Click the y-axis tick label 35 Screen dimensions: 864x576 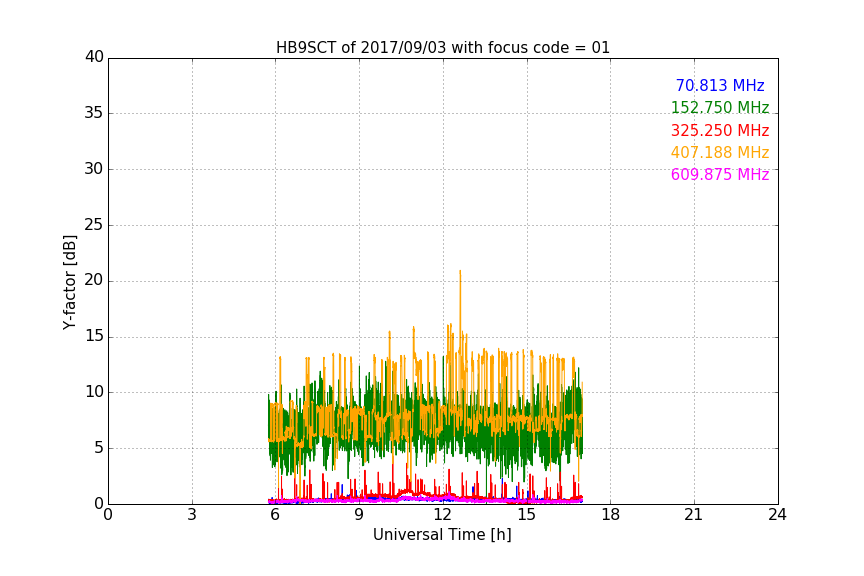[94, 113]
